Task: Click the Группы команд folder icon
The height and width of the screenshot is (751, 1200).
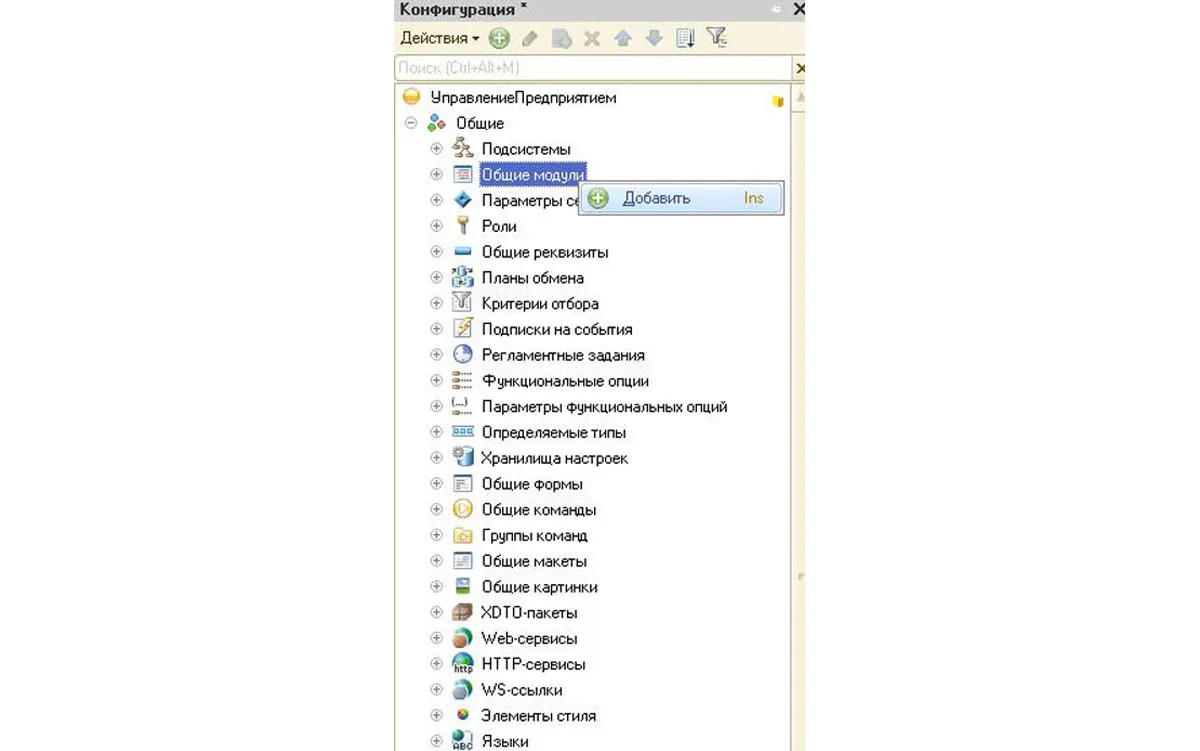Action: 462,536
